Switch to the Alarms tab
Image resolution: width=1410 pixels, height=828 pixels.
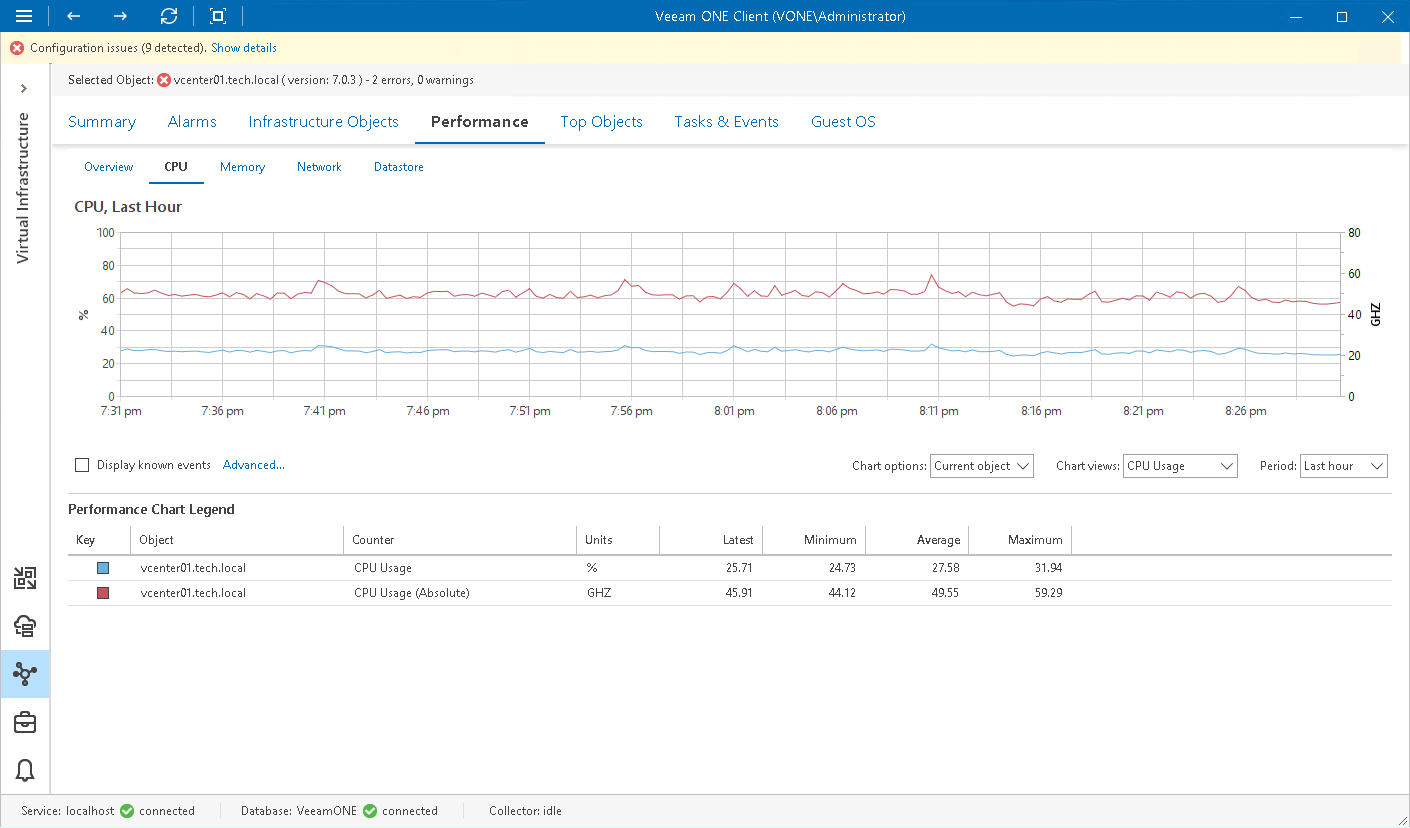tap(192, 122)
